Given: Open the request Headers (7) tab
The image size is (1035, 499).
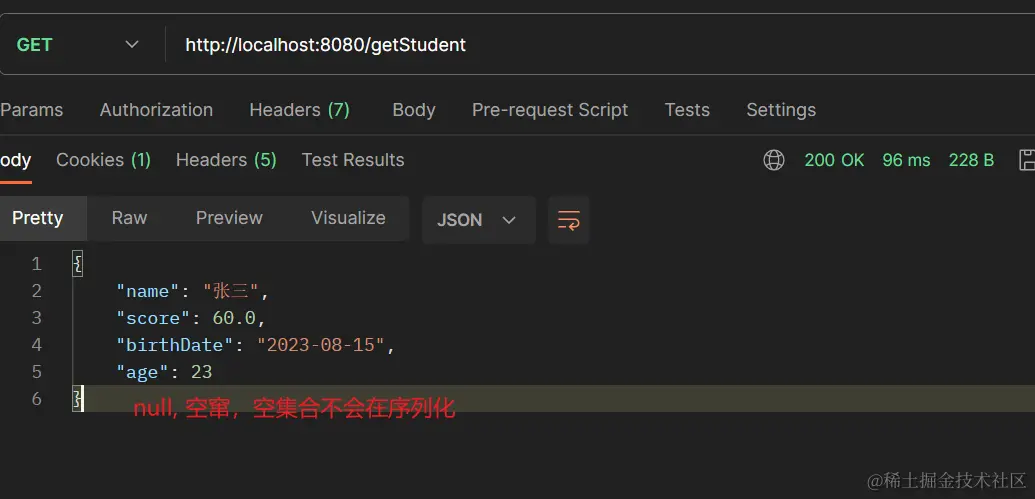Looking at the screenshot, I should (300, 110).
